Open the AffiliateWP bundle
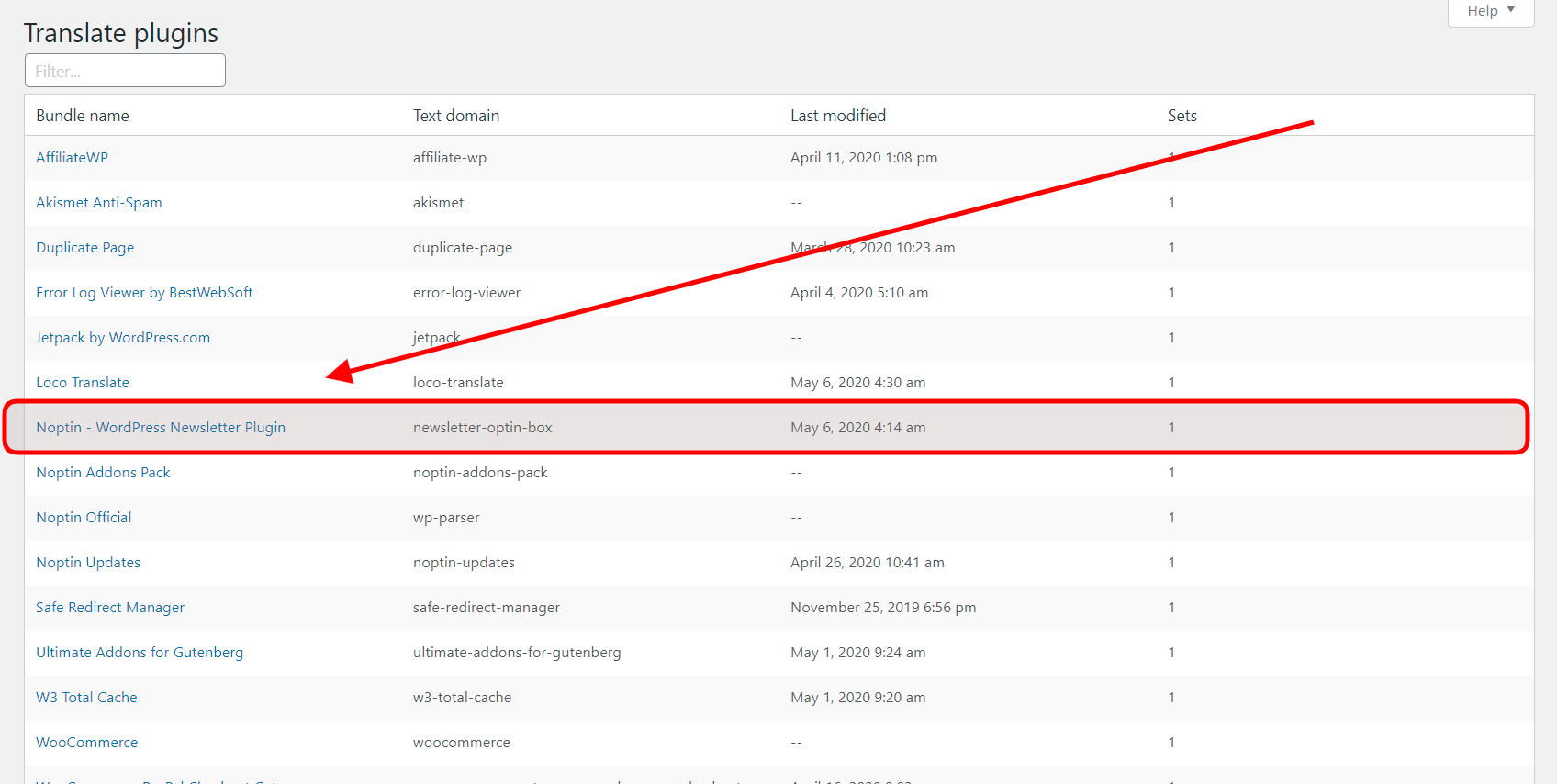The image size is (1557, 784). pos(72,158)
